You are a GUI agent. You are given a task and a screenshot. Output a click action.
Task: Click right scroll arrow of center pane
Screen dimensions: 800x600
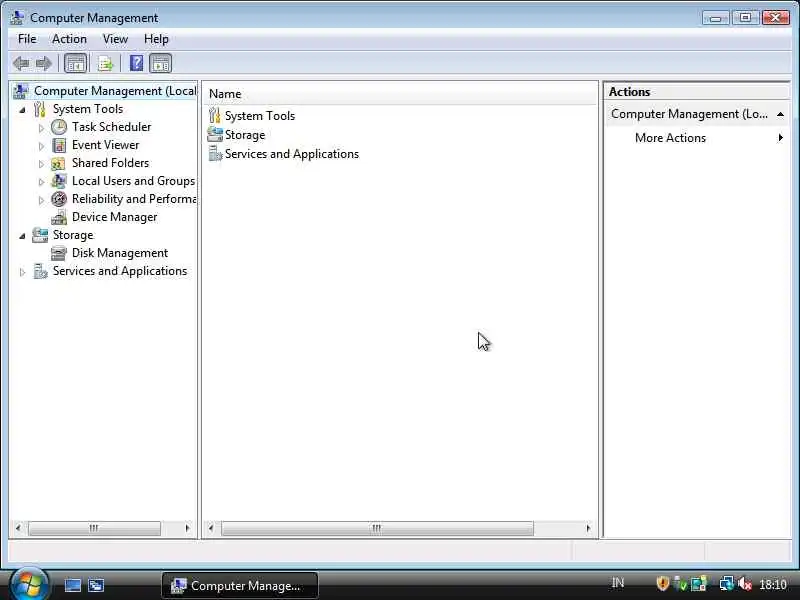tap(588, 528)
